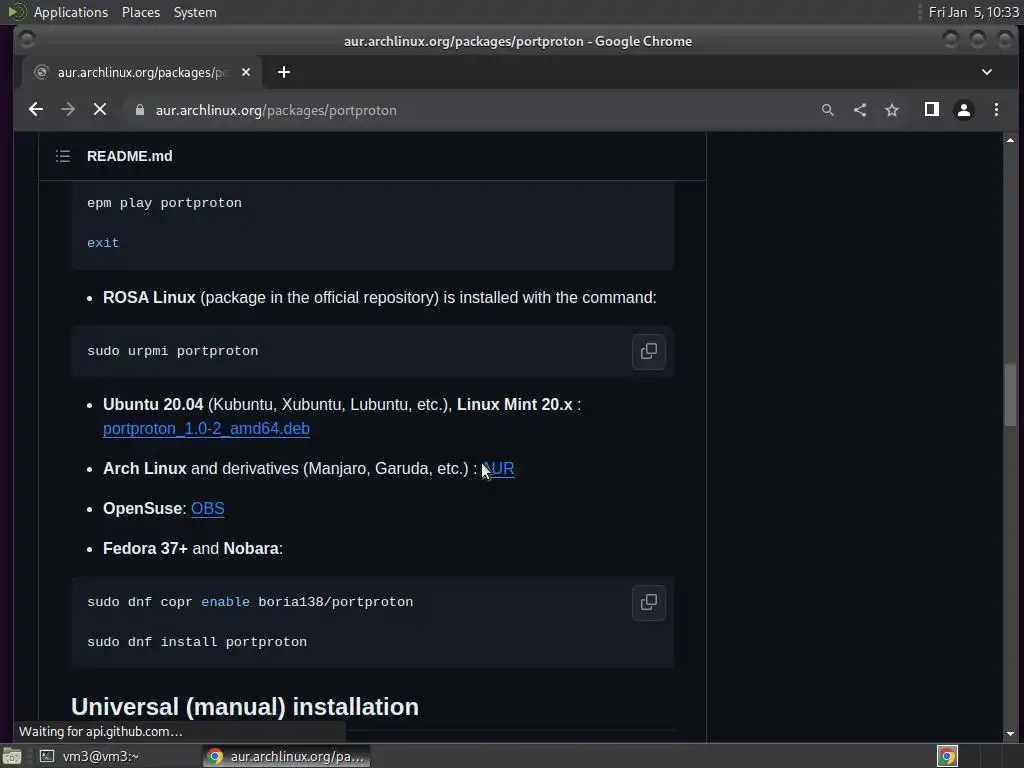Screen dimensions: 1024x768
Task: Stop loading the page
Action: [100, 110]
